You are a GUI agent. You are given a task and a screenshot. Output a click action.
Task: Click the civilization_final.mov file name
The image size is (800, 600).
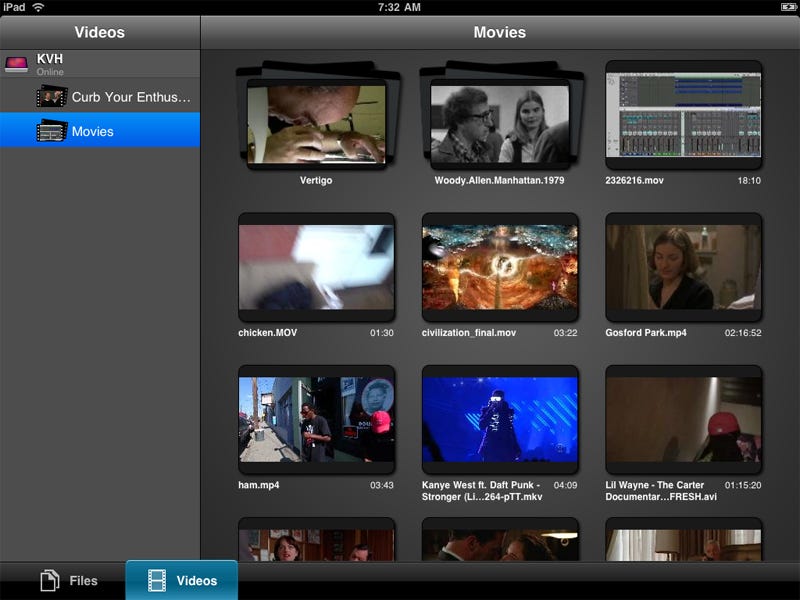pyautogui.click(x=469, y=333)
